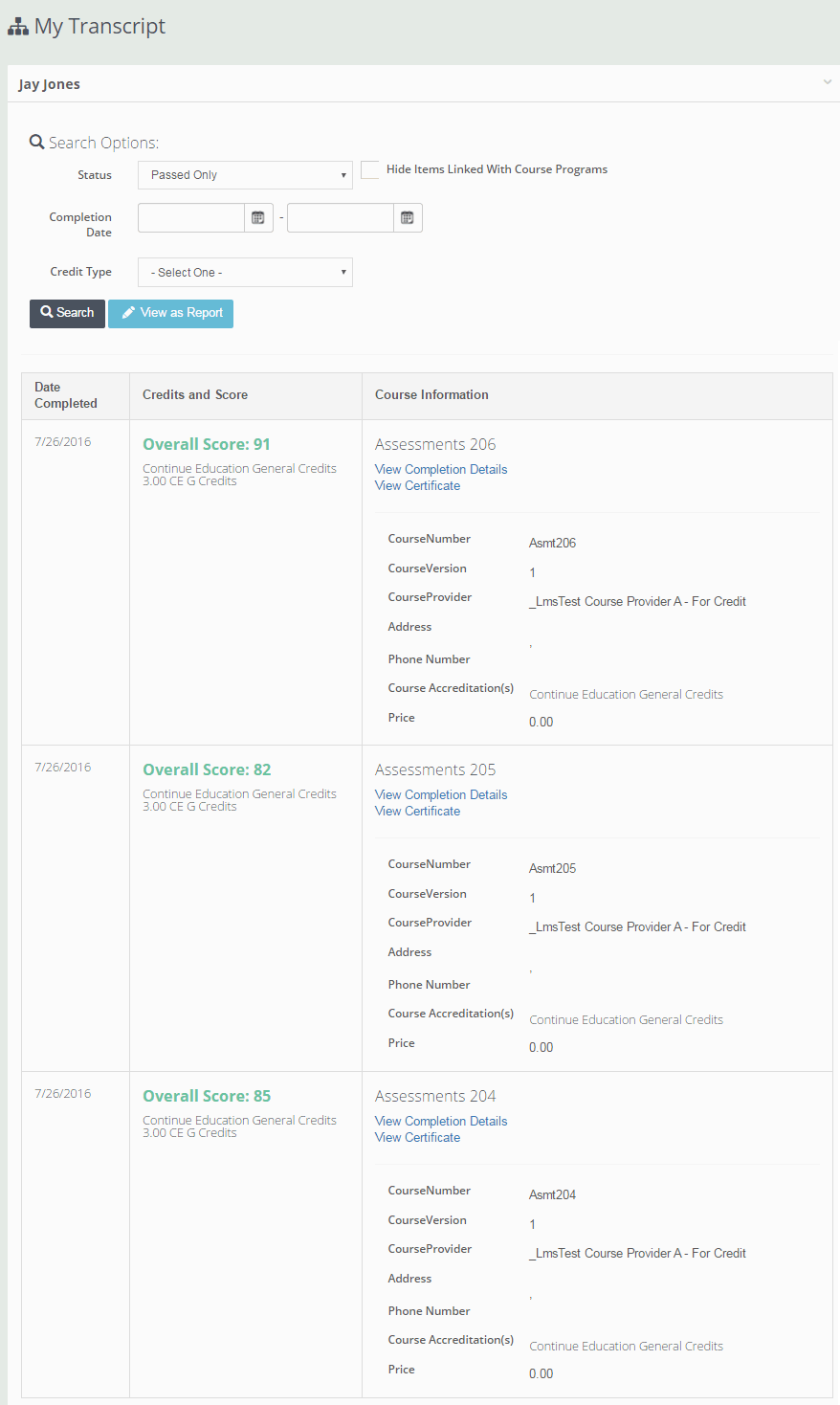Viewport: 840px width, 1405px height.
Task: View Completion Details for Assessments 205
Action: click(441, 794)
